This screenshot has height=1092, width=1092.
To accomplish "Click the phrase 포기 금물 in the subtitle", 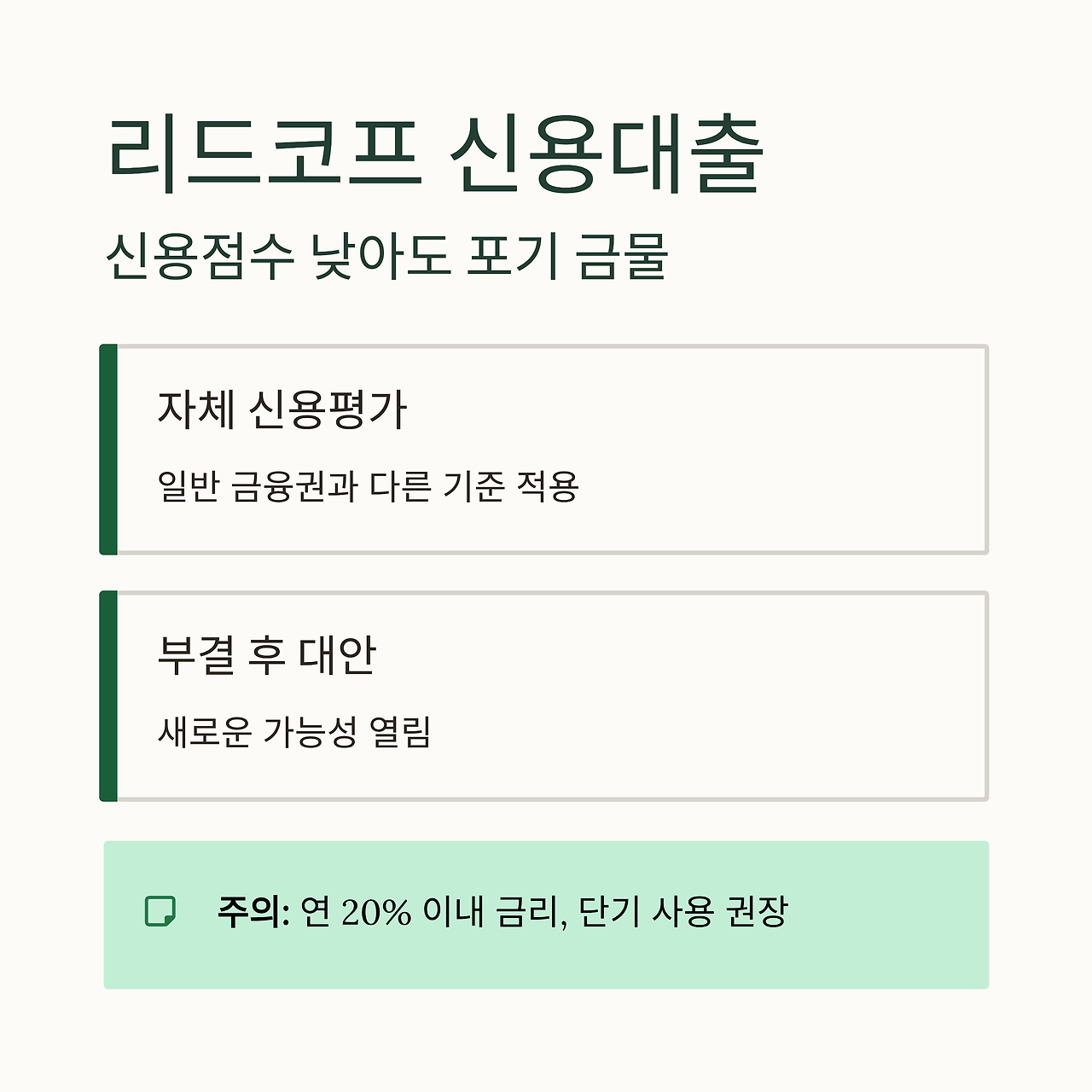I will point(566,256).
